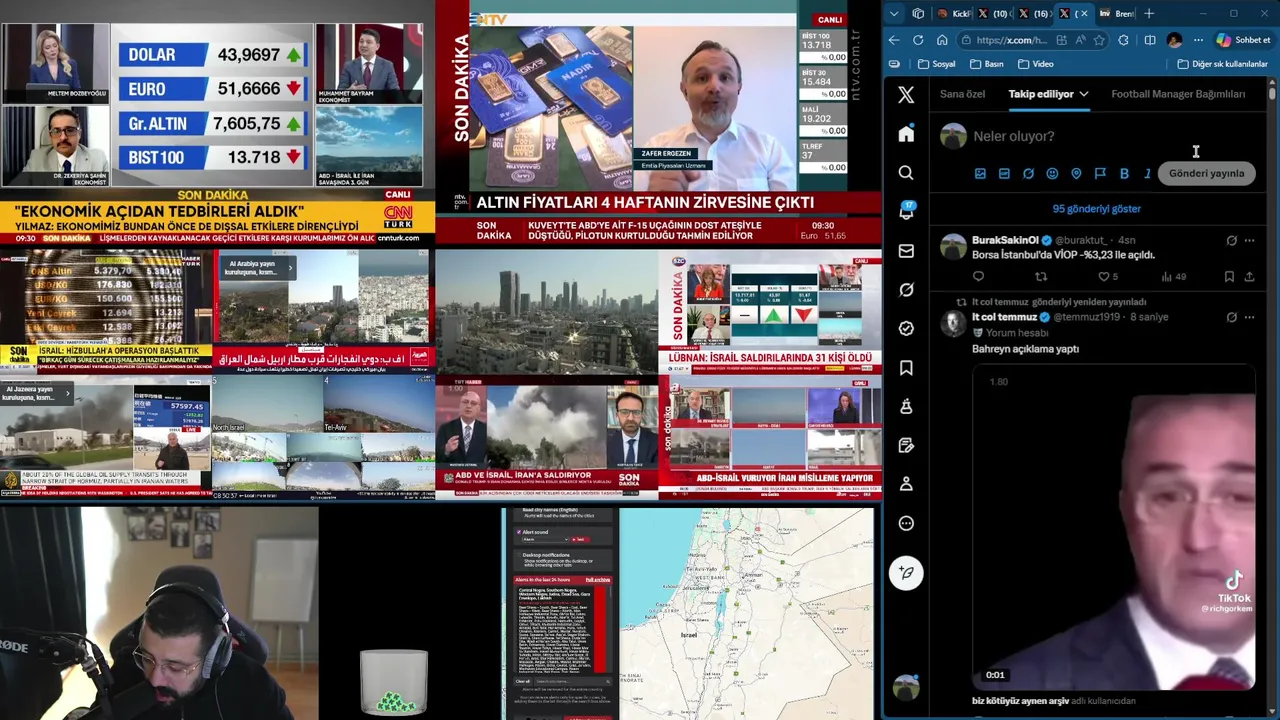The image size is (1280, 720).
Task: Click city search field under alerts
Action: (x=573, y=681)
